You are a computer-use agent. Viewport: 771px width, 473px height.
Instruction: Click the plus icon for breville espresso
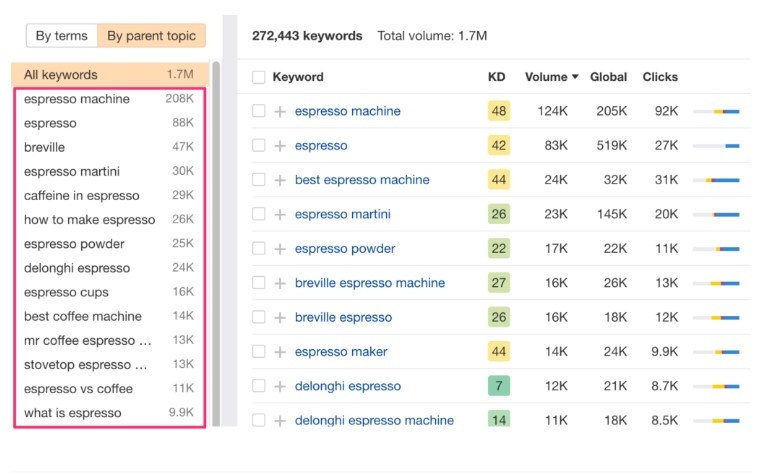click(280, 318)
